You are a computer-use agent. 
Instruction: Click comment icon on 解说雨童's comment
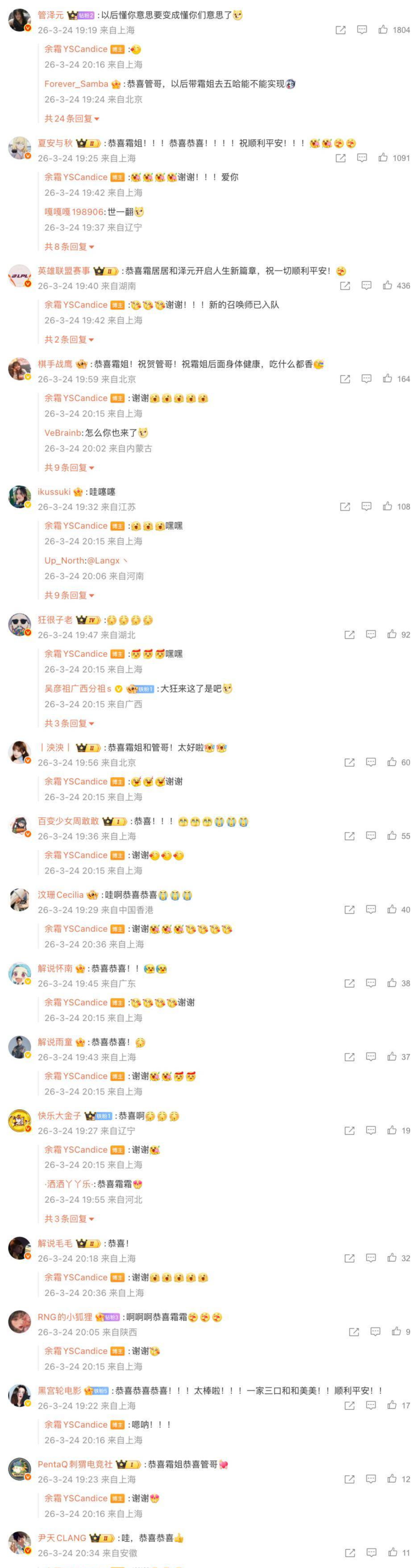point(371,1056)
